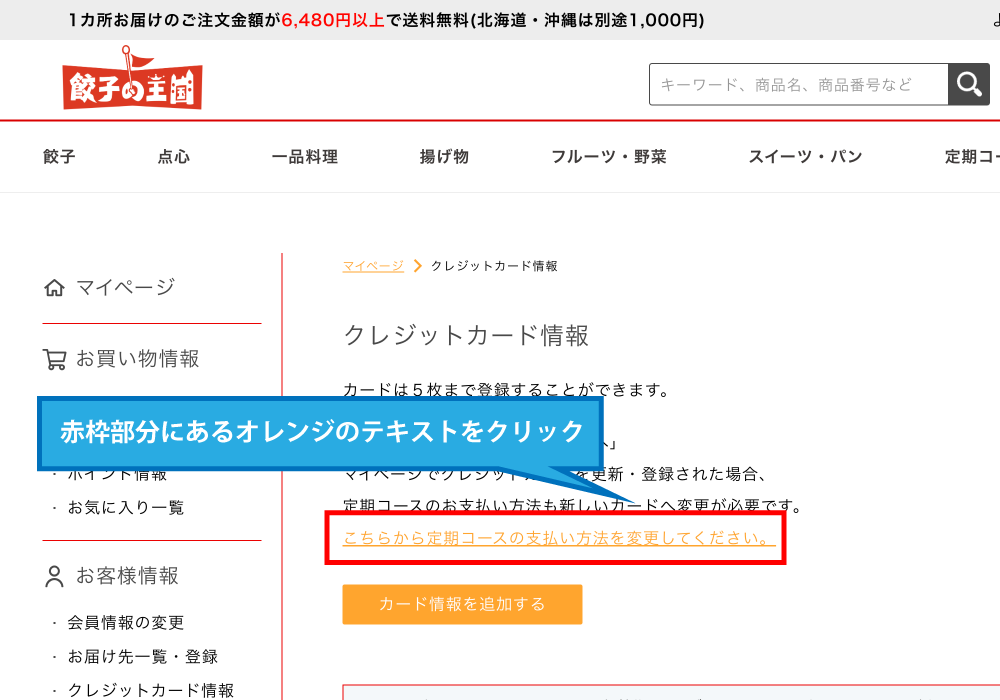1000x700 pixels.
Task: Click the マイページ breadcrumb link
Action: pyautogui.click(x=373, y=266)
